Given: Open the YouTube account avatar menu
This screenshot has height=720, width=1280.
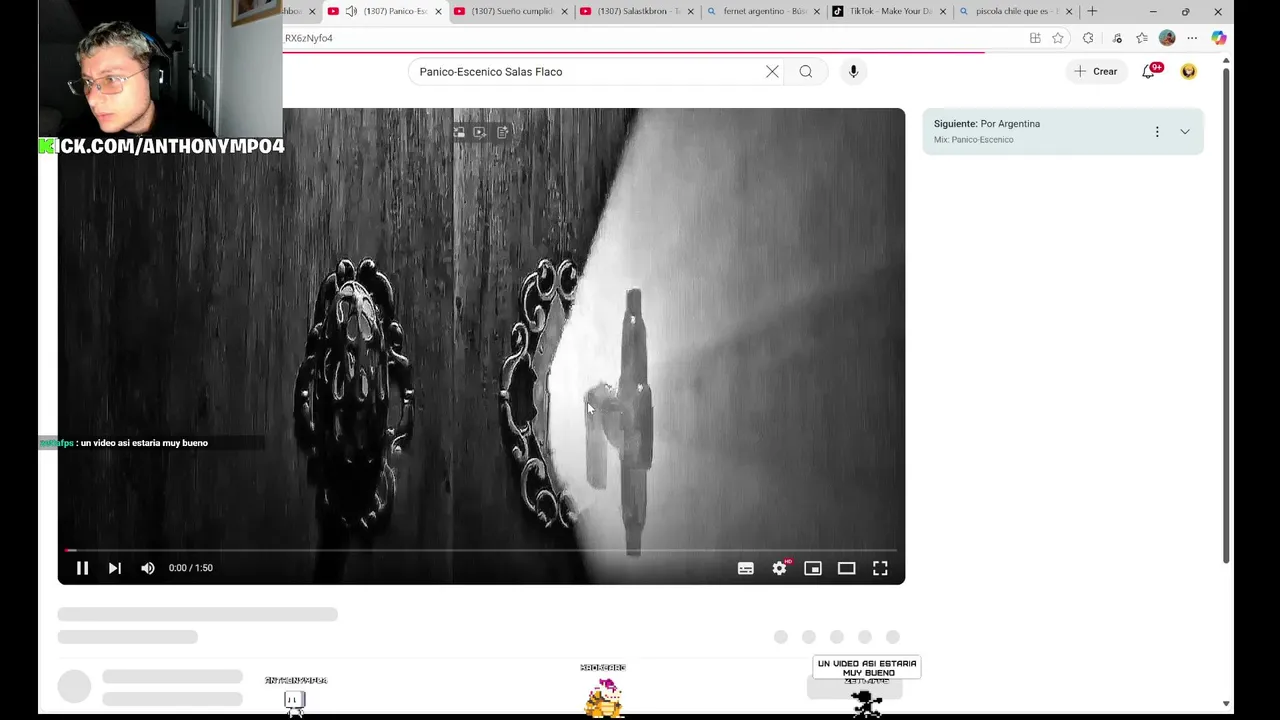Looking at the screenshot, I should [1188, 71].
